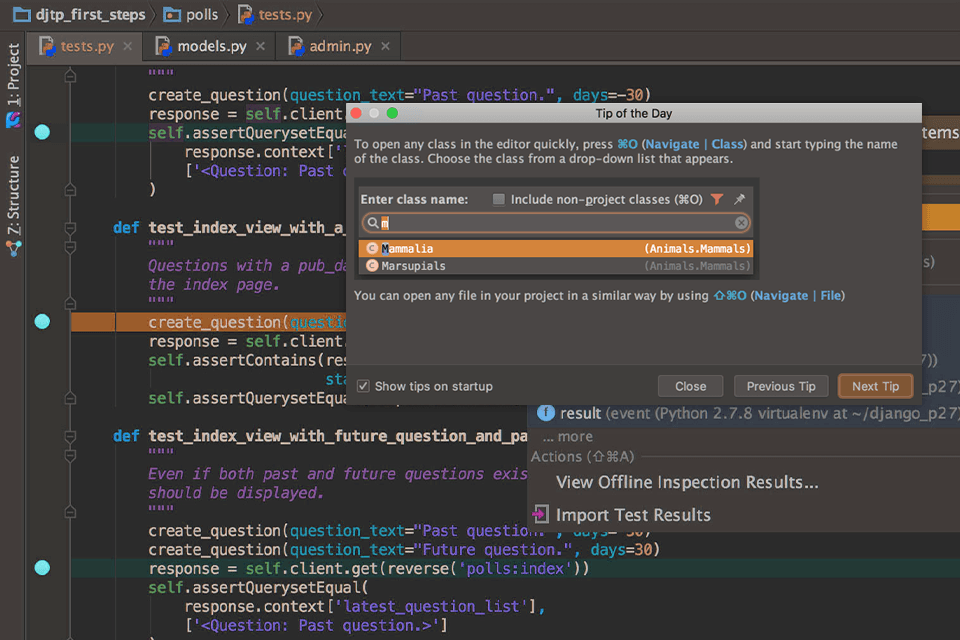Click the info icon beside result entry

pyautogui.click(x=546, y=413)
